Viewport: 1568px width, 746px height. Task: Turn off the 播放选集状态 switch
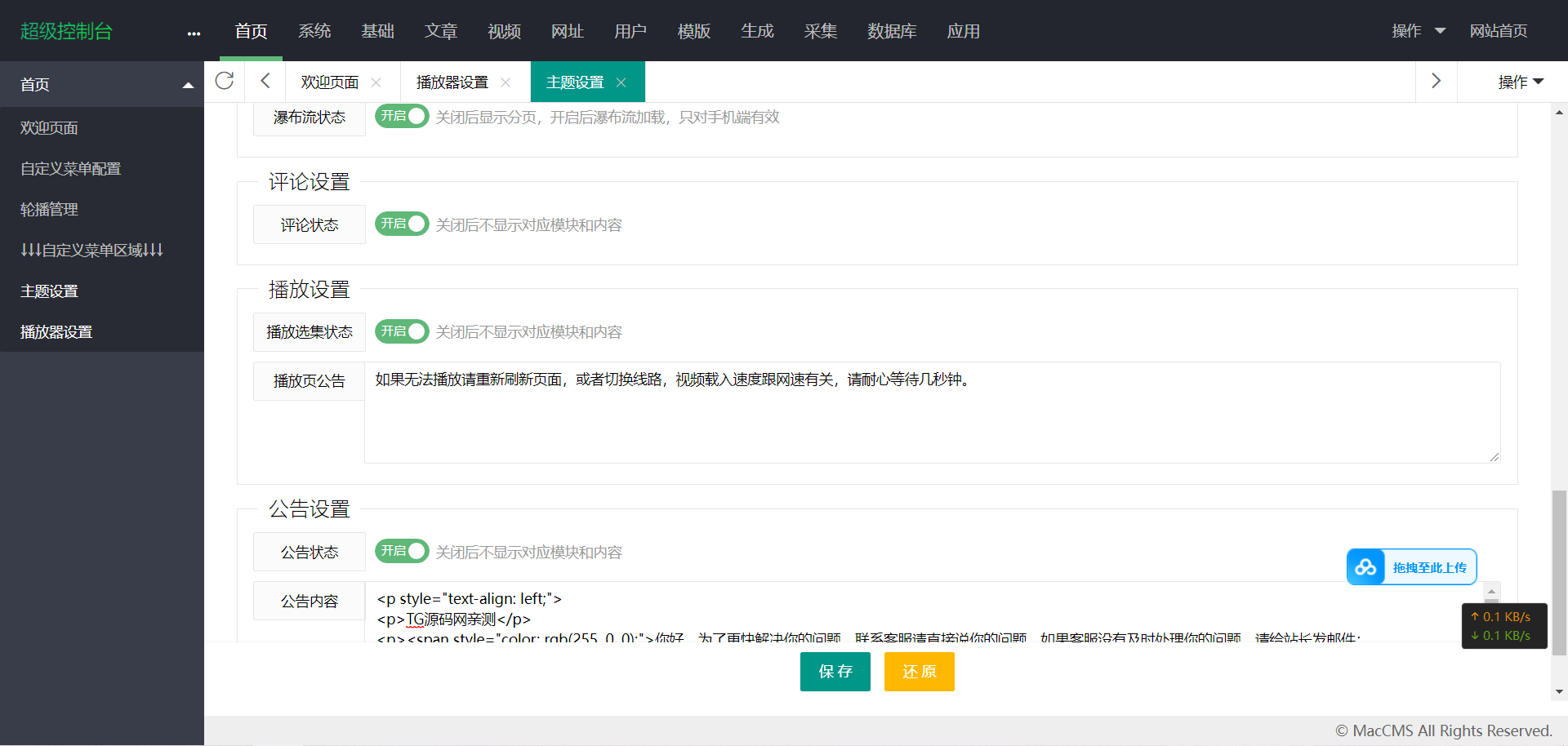[402, 331]
